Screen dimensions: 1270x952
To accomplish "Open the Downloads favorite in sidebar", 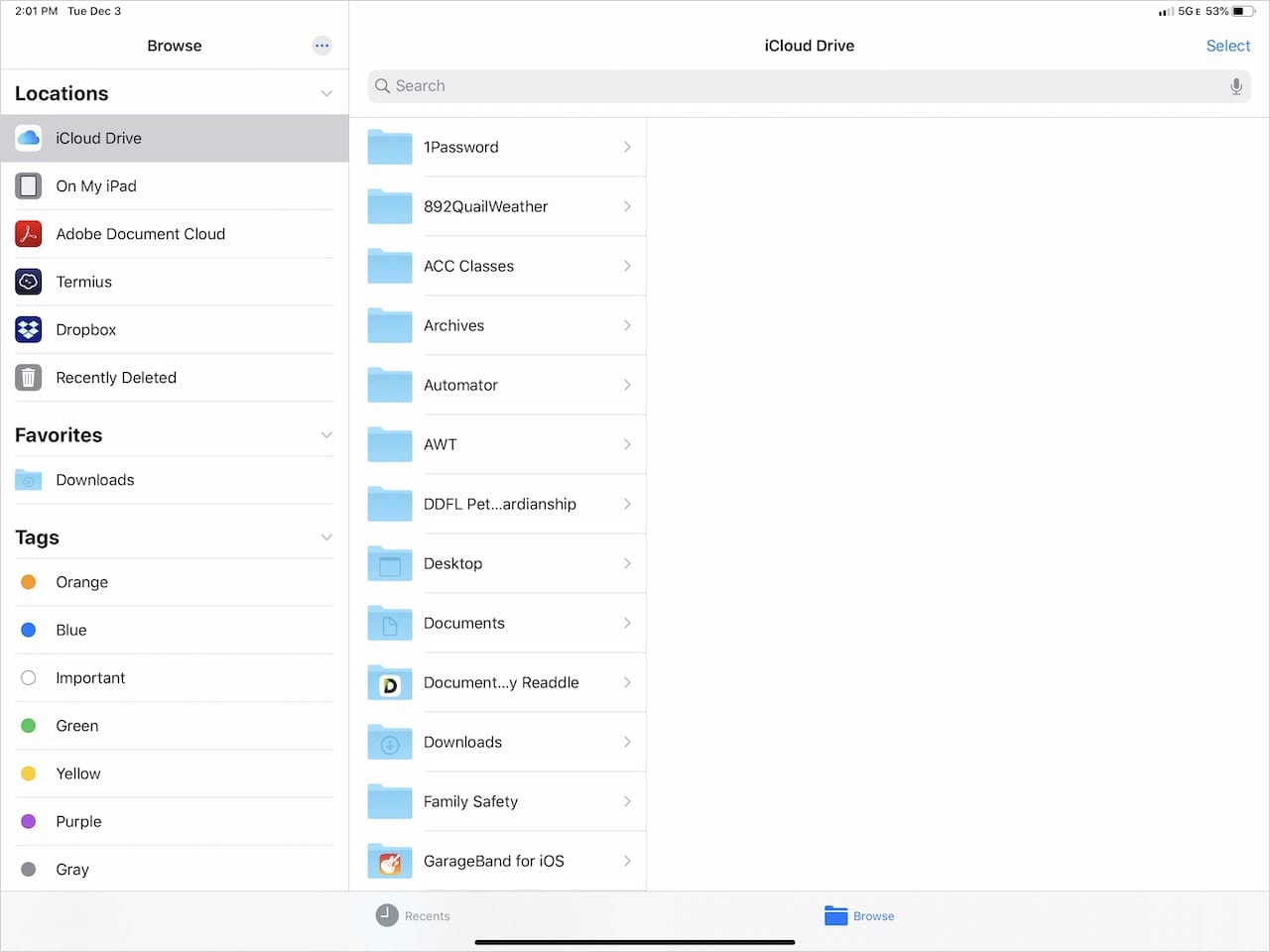I will click(x=95, y=480).
